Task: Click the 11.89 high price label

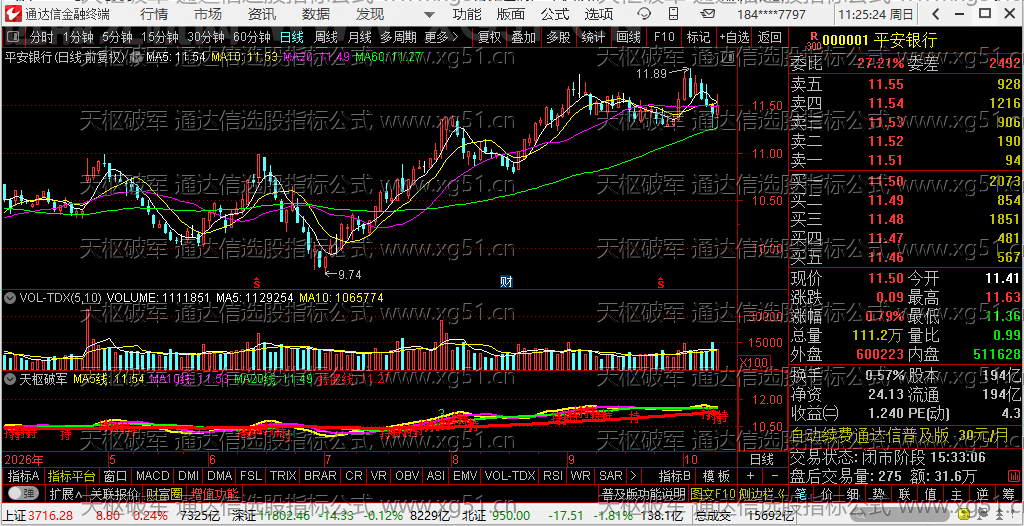Action: point(651,74)
